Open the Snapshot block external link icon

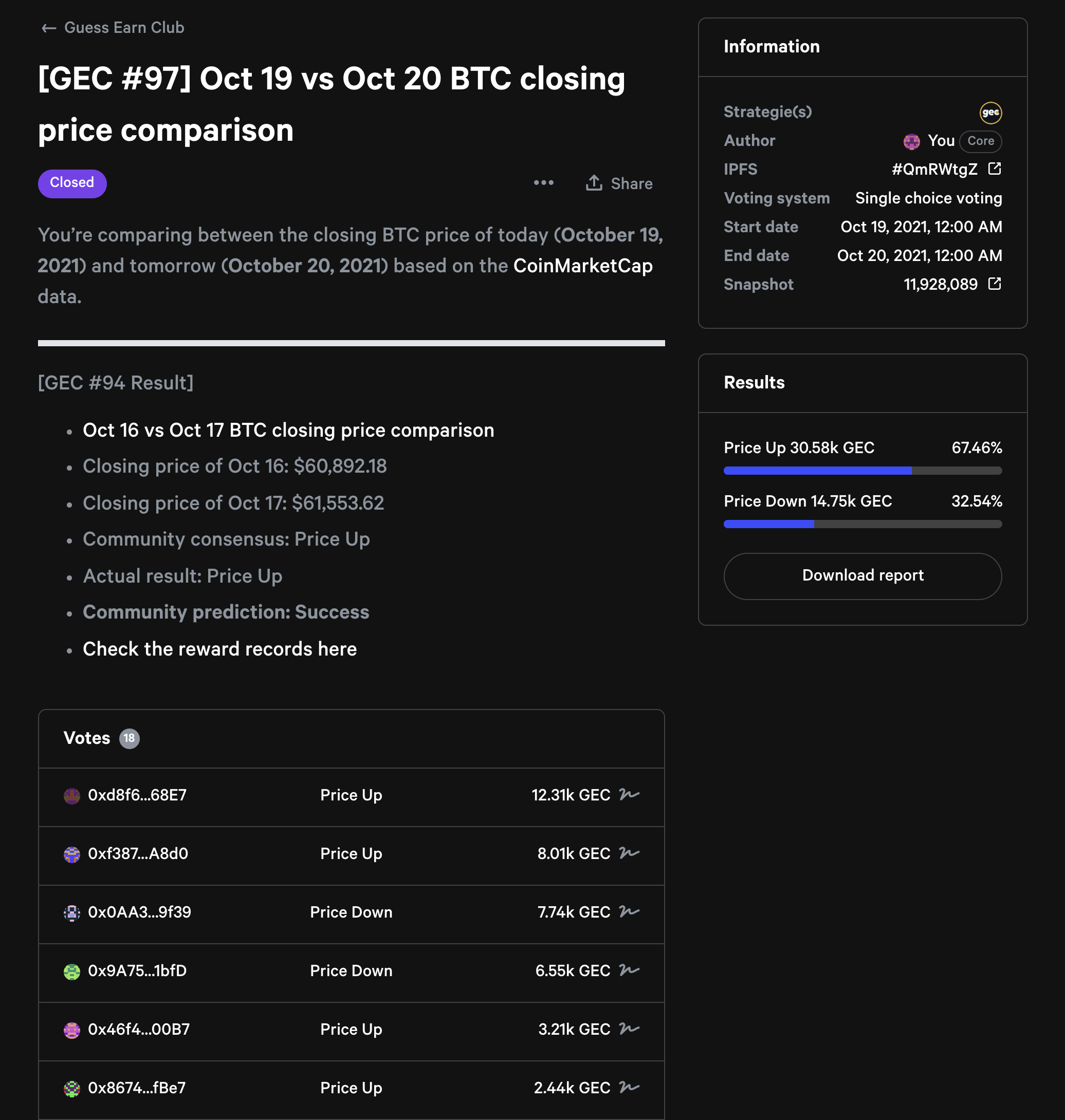994,284
